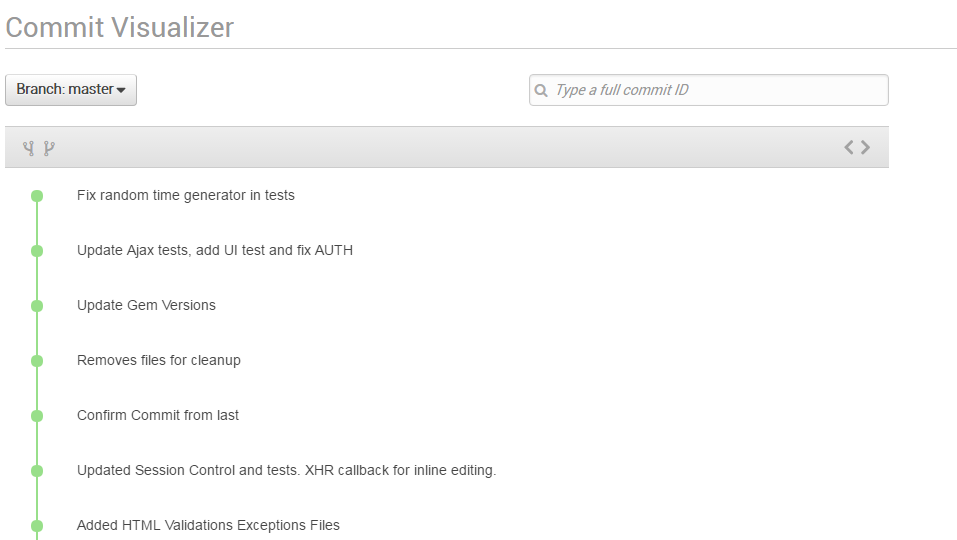
Task: Select commit dot for 'Added HTML Validations Exceptions Files'
Action: (37, 525)
